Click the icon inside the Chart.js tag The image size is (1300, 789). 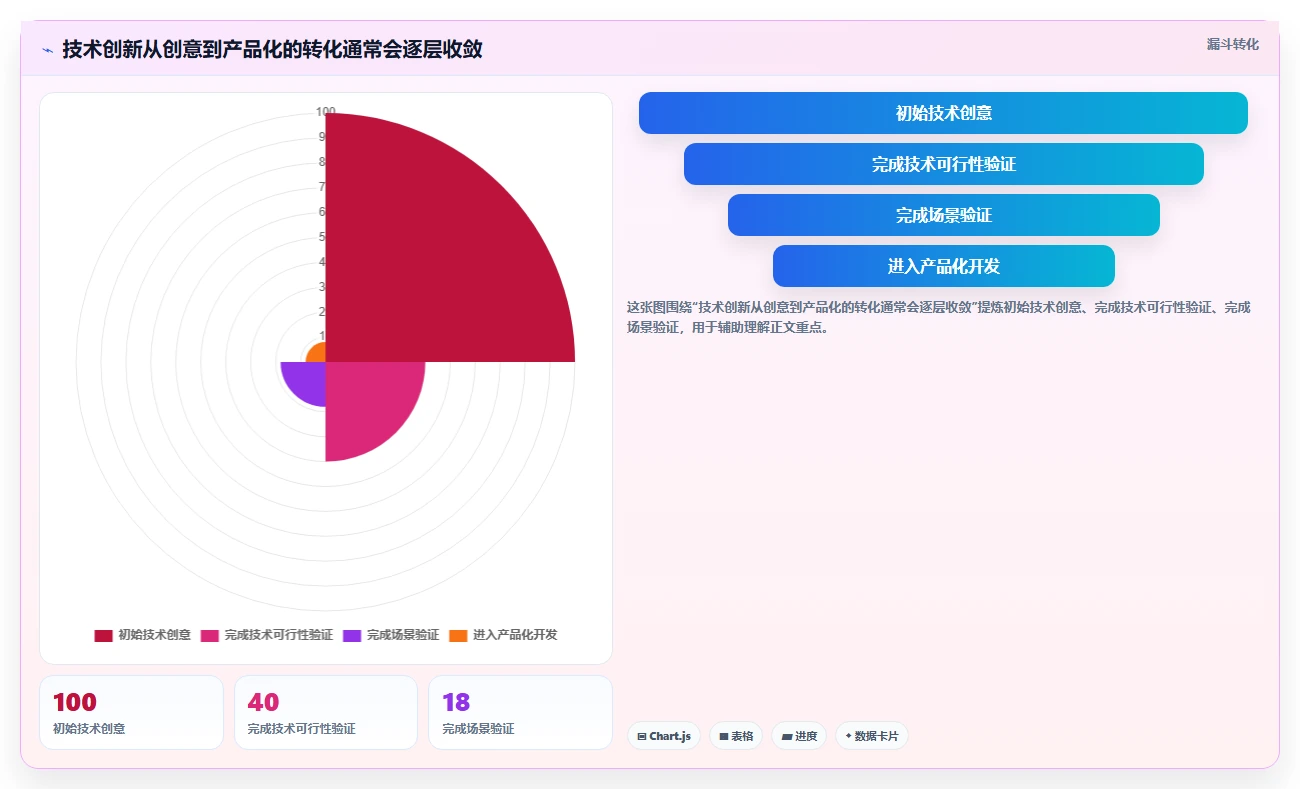tap(642, 736)
